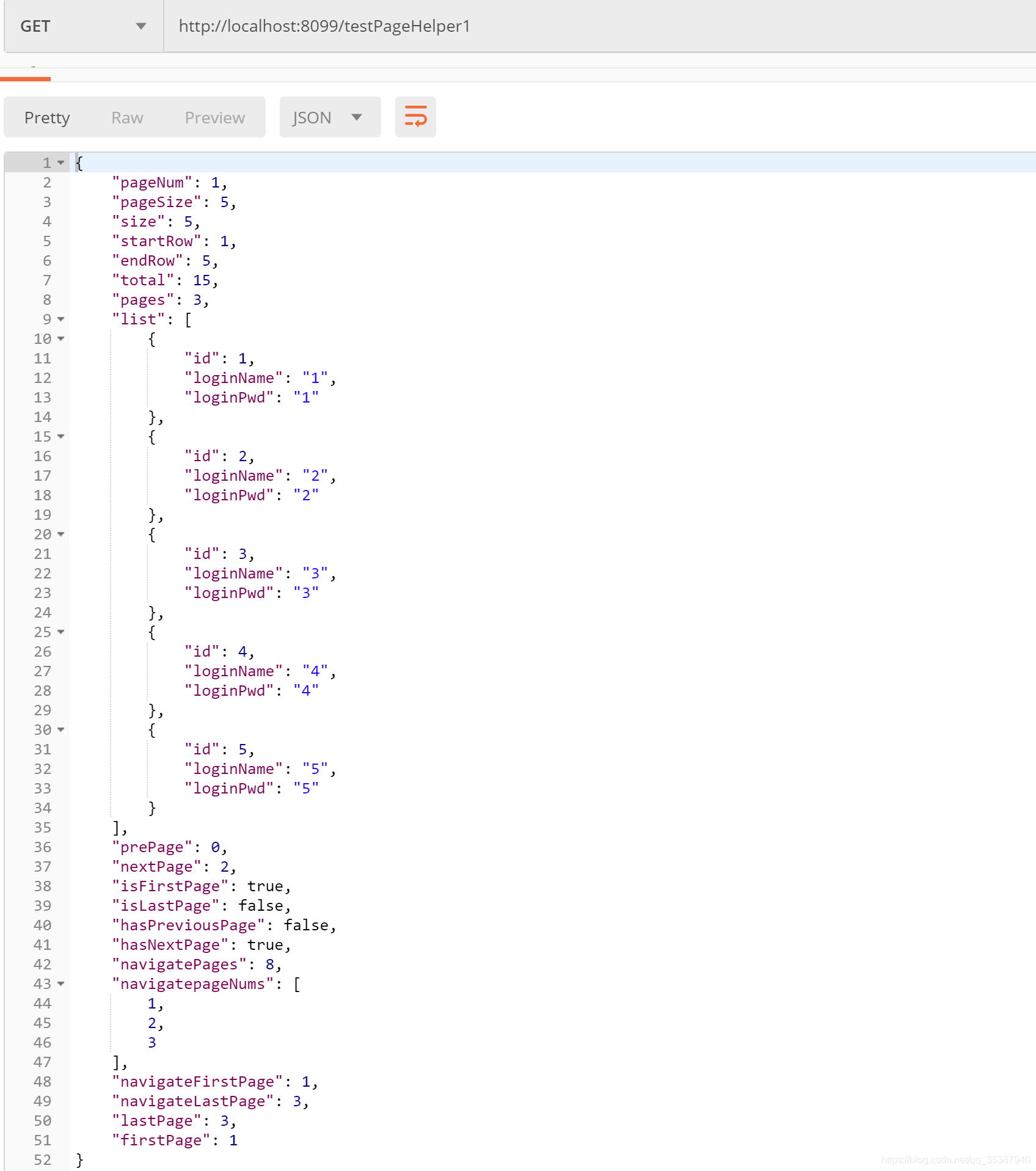Collapse the object containing id 2

60,436
